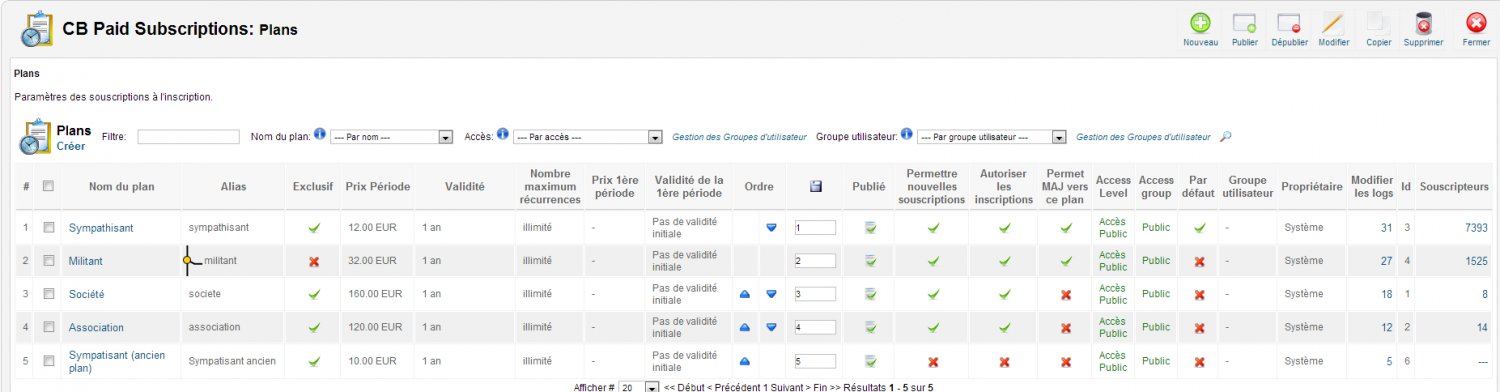Click the save order floppy disk icon
1500x392 pixels.
[x=816, y=186]
